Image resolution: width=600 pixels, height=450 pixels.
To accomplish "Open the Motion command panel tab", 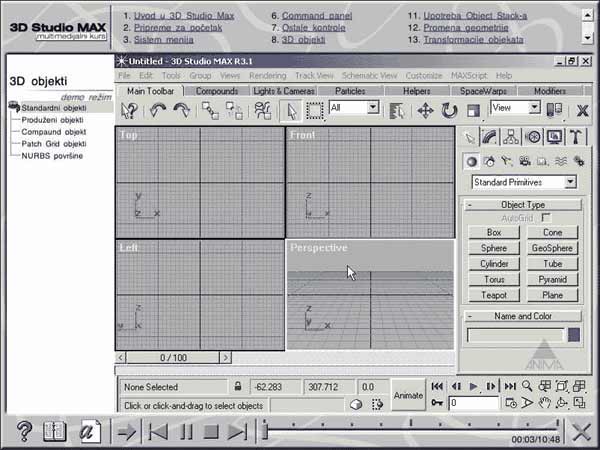I will (x=533, y=137).
